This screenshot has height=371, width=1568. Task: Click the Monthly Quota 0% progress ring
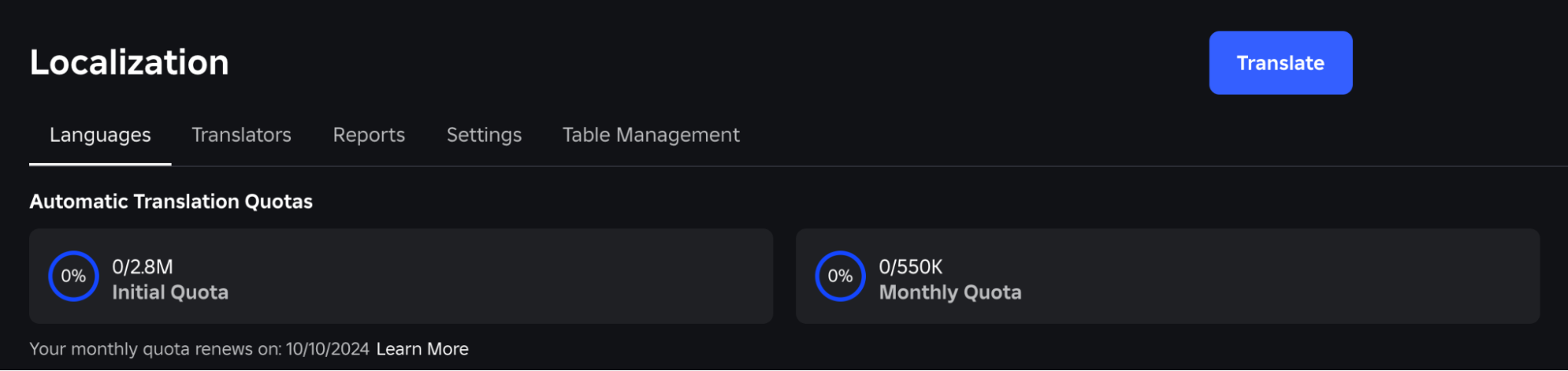pos(839,276)
